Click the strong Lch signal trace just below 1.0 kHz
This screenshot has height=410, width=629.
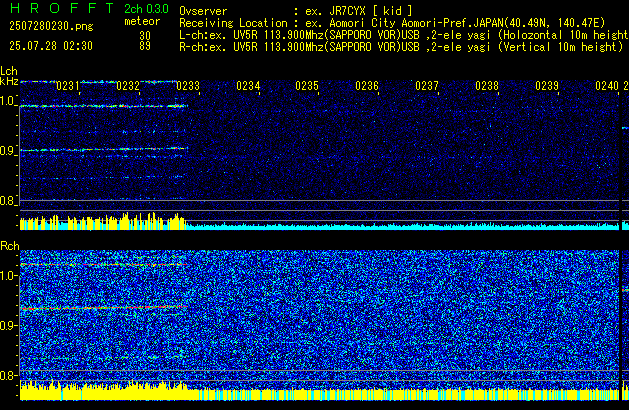(x=103, y=106)
